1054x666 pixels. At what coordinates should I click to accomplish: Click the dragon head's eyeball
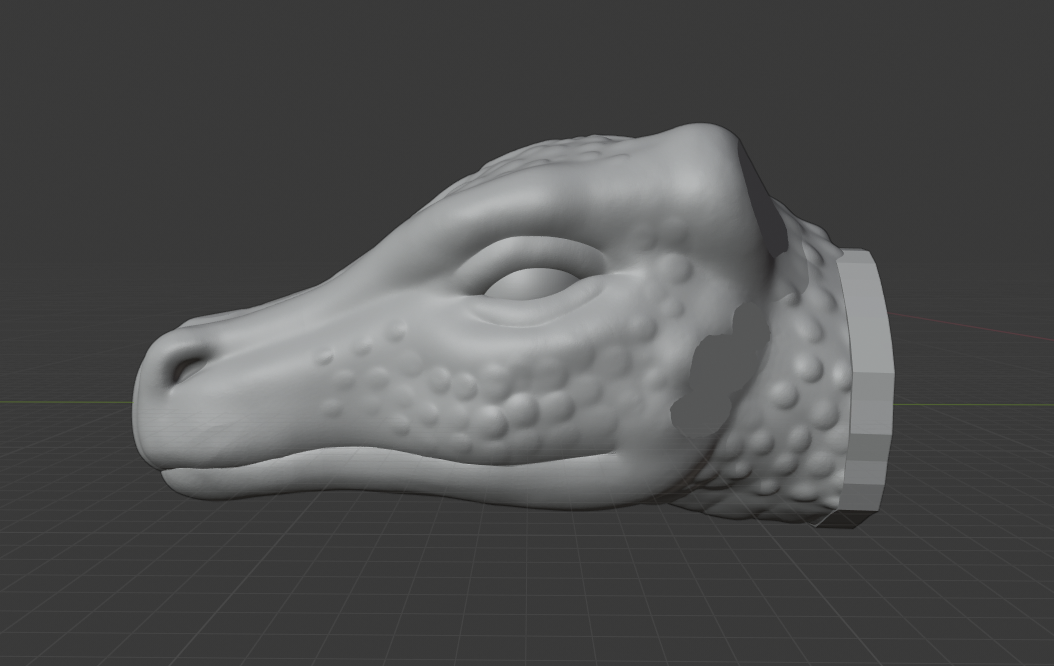[x=534, y=284]
